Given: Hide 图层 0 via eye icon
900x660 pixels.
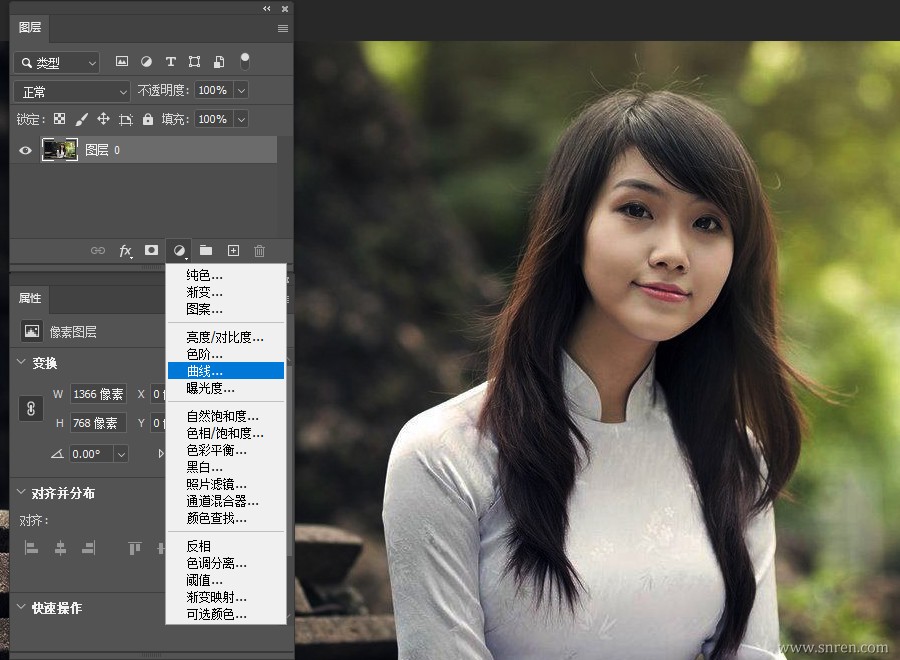Looking at the screenshot, I should (x=25, y=150).
